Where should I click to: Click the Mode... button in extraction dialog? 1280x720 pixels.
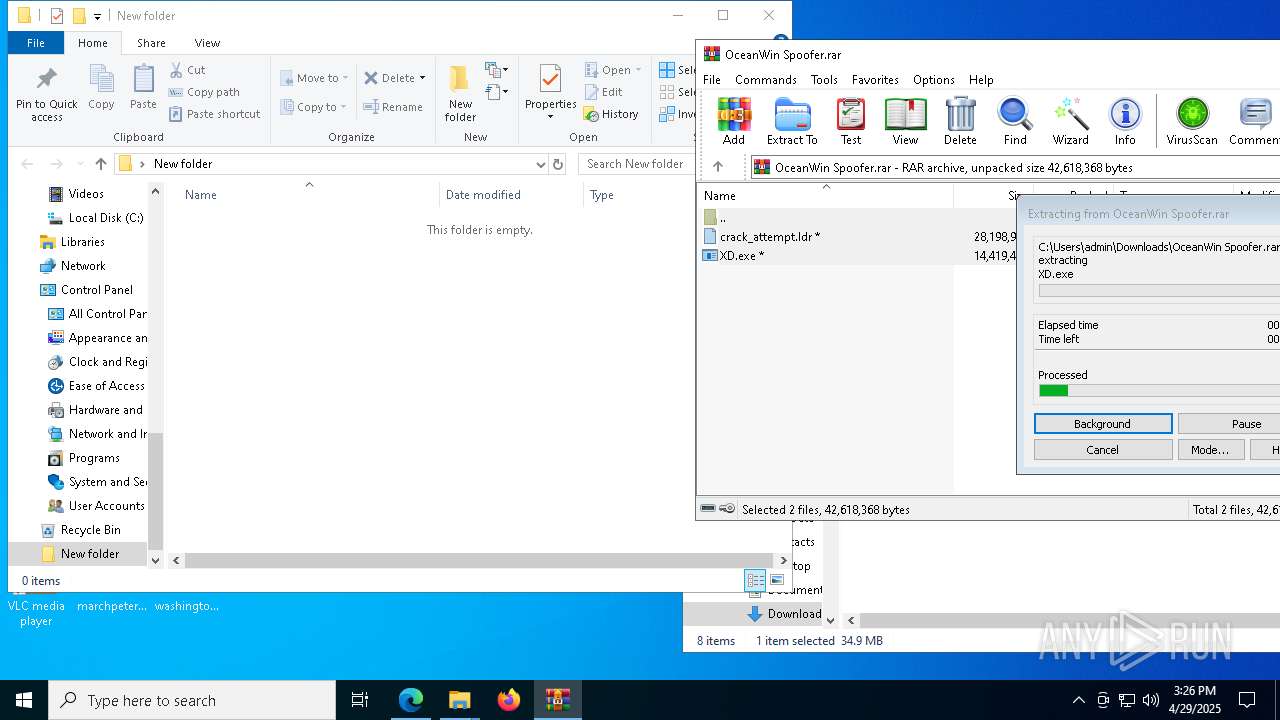coord(1209,450)
